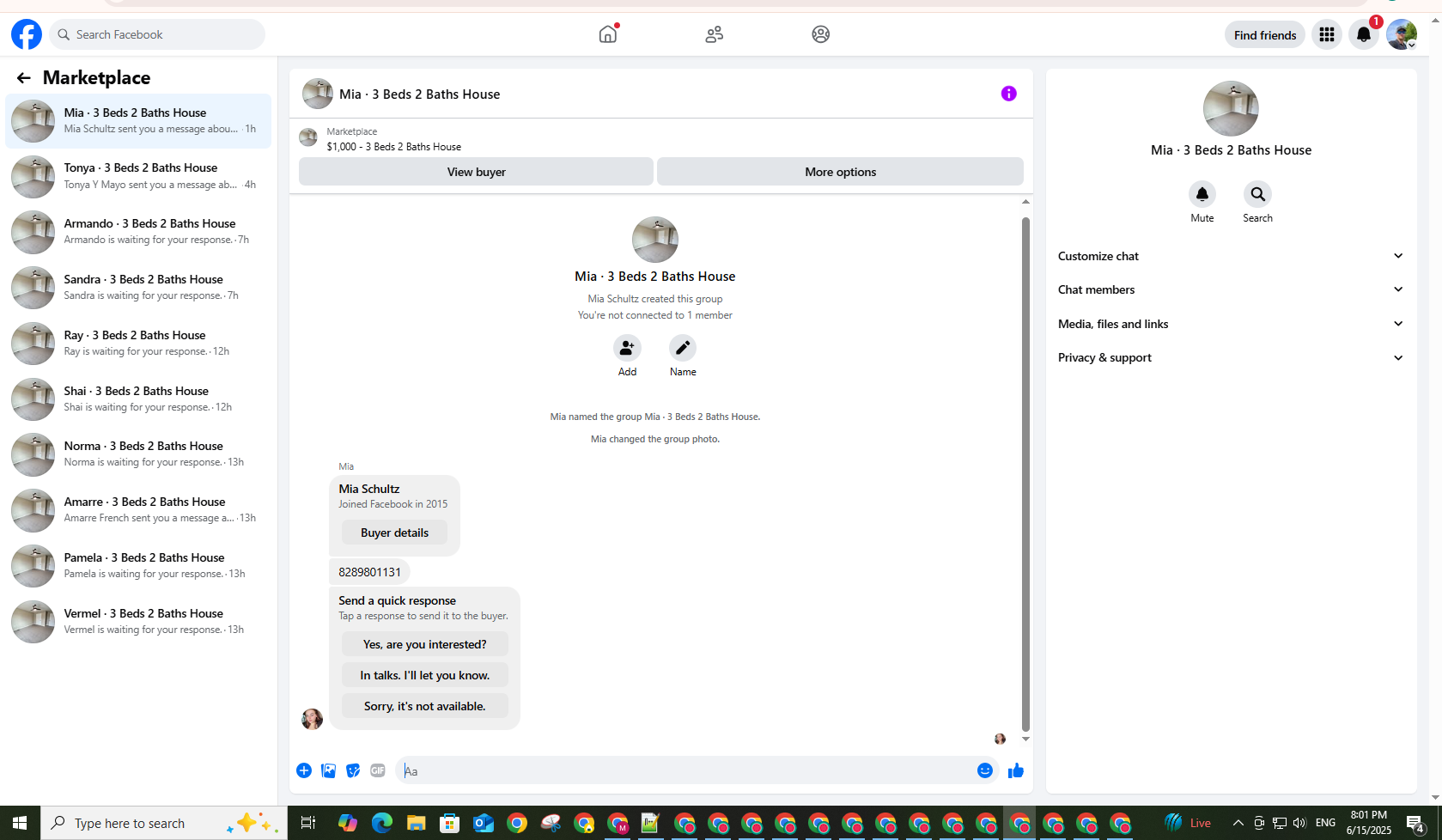
Task: Click the sender avatar beside quick responses
Action: pos(312,719)
